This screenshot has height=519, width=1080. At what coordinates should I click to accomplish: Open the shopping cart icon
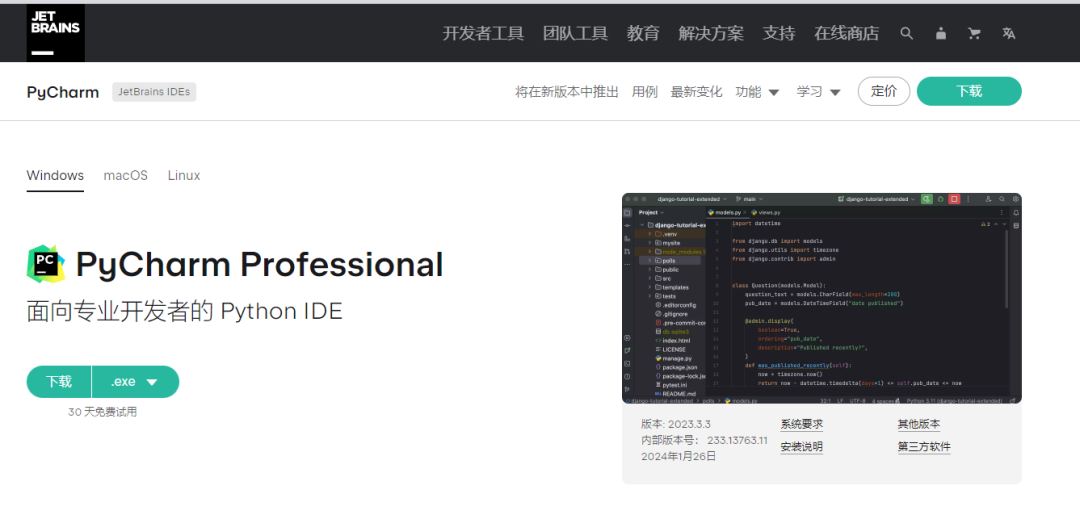[974, 33]
